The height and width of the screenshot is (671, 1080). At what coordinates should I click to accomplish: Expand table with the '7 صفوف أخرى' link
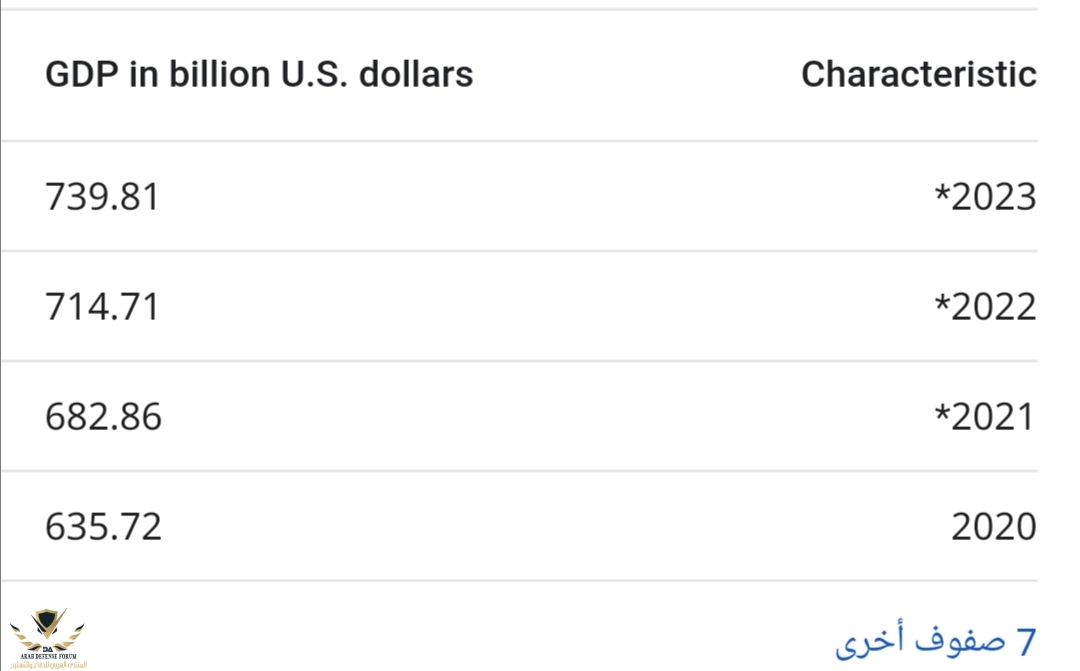click(935, 640)
